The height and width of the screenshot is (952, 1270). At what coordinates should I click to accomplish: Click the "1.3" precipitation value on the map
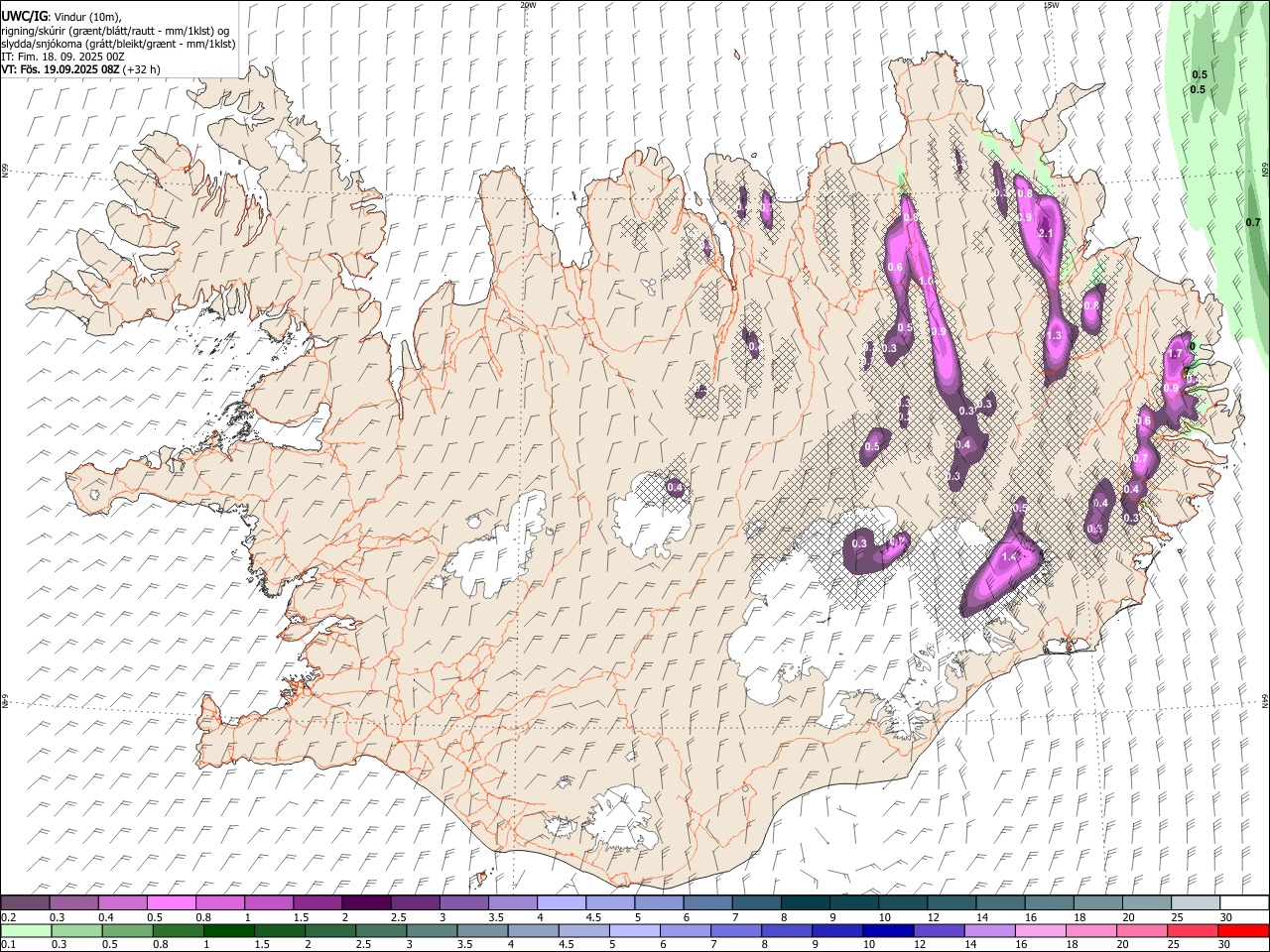point(1055,336)
